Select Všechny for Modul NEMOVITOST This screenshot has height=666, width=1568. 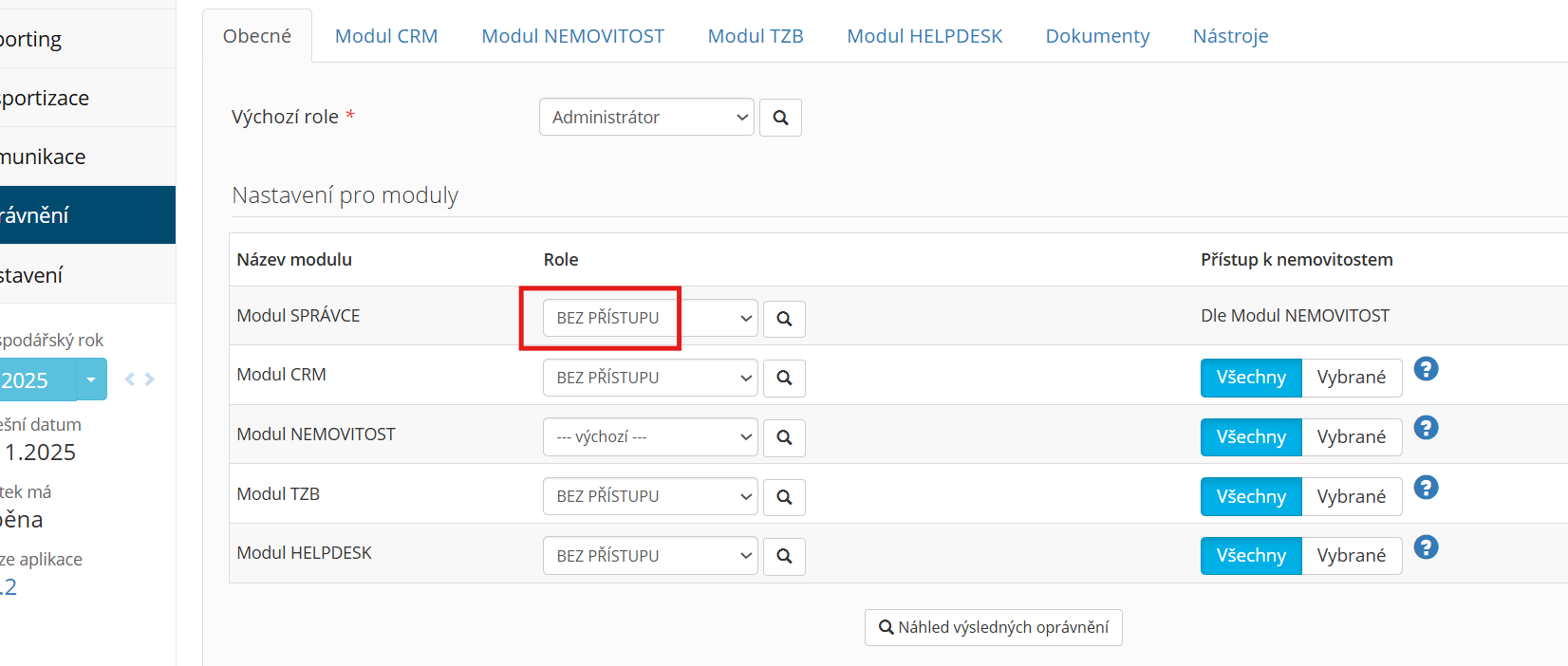1251,437
